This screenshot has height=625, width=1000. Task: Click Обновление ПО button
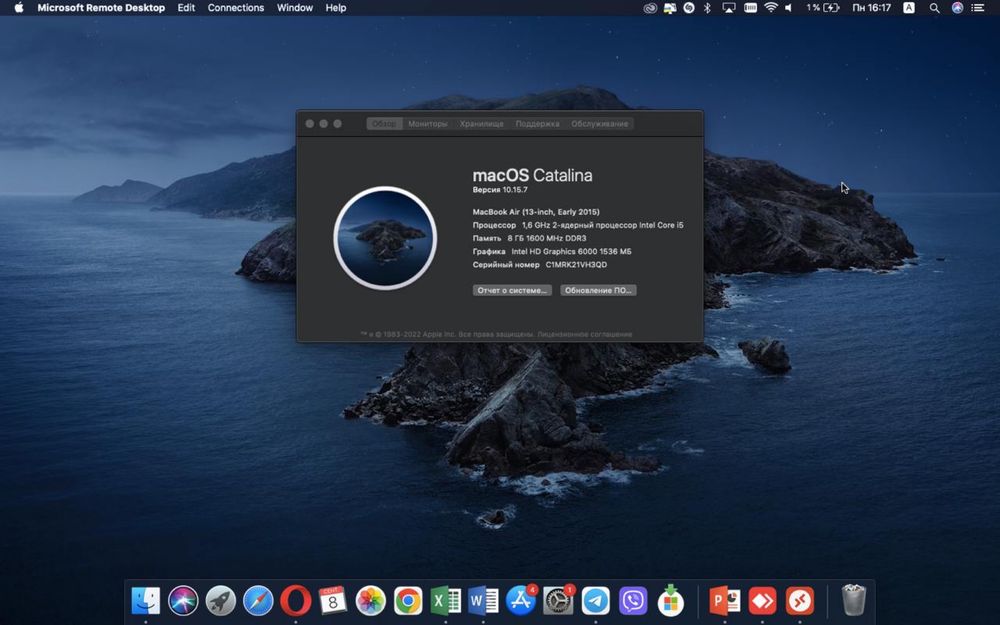[x=598, y=290]
